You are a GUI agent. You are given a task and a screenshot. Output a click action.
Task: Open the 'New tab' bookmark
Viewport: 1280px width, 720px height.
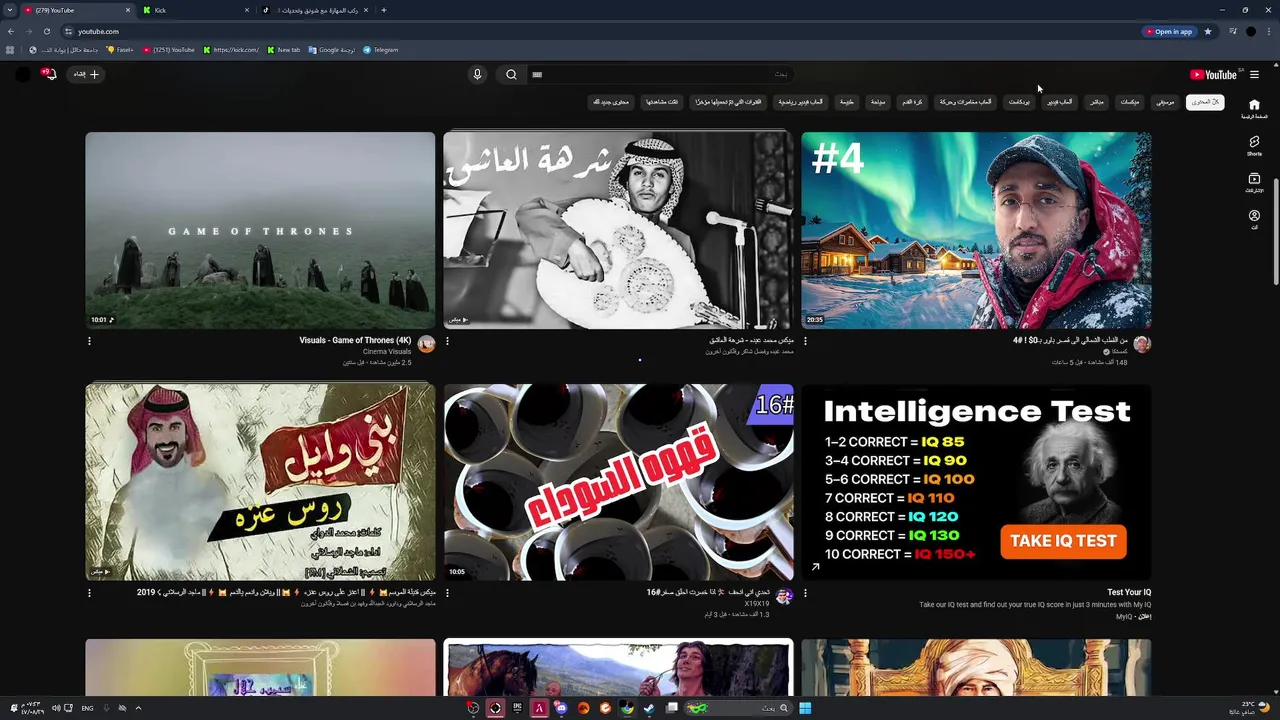(x=283, y=50)
